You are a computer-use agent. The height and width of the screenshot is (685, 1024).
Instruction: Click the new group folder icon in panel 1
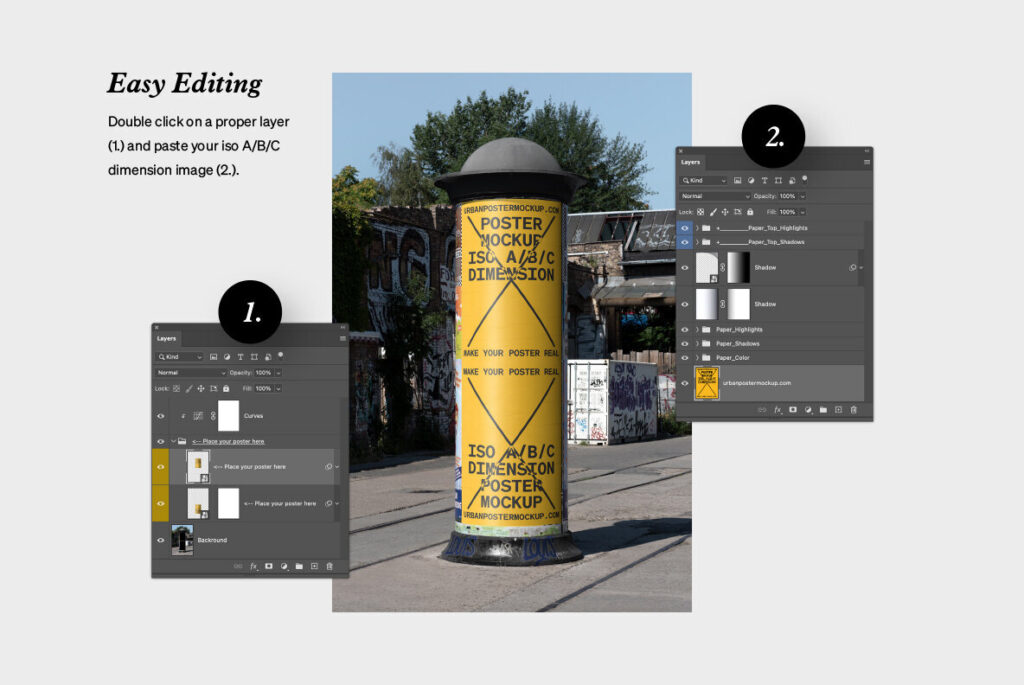[299, 566]
